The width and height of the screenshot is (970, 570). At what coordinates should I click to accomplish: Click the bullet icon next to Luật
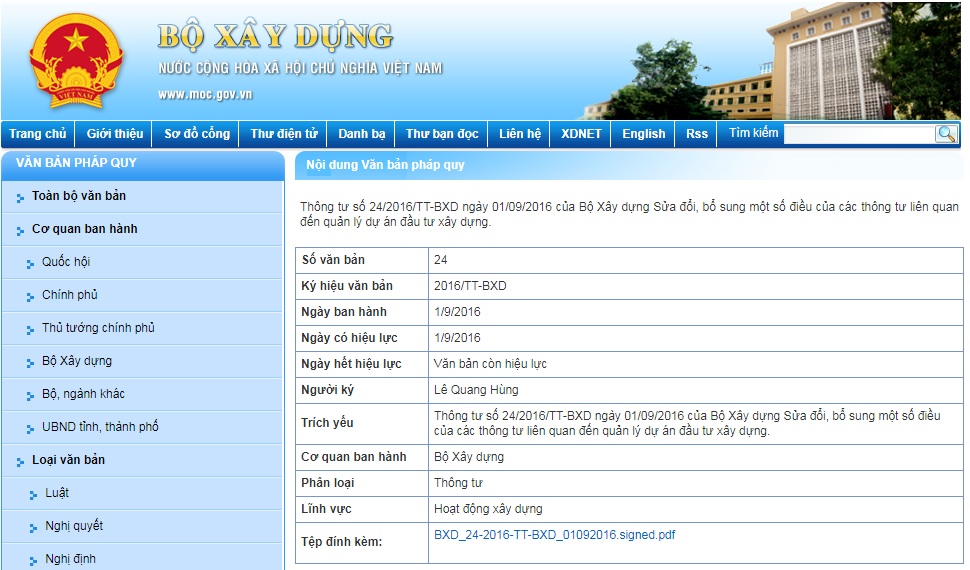(31, 494)
